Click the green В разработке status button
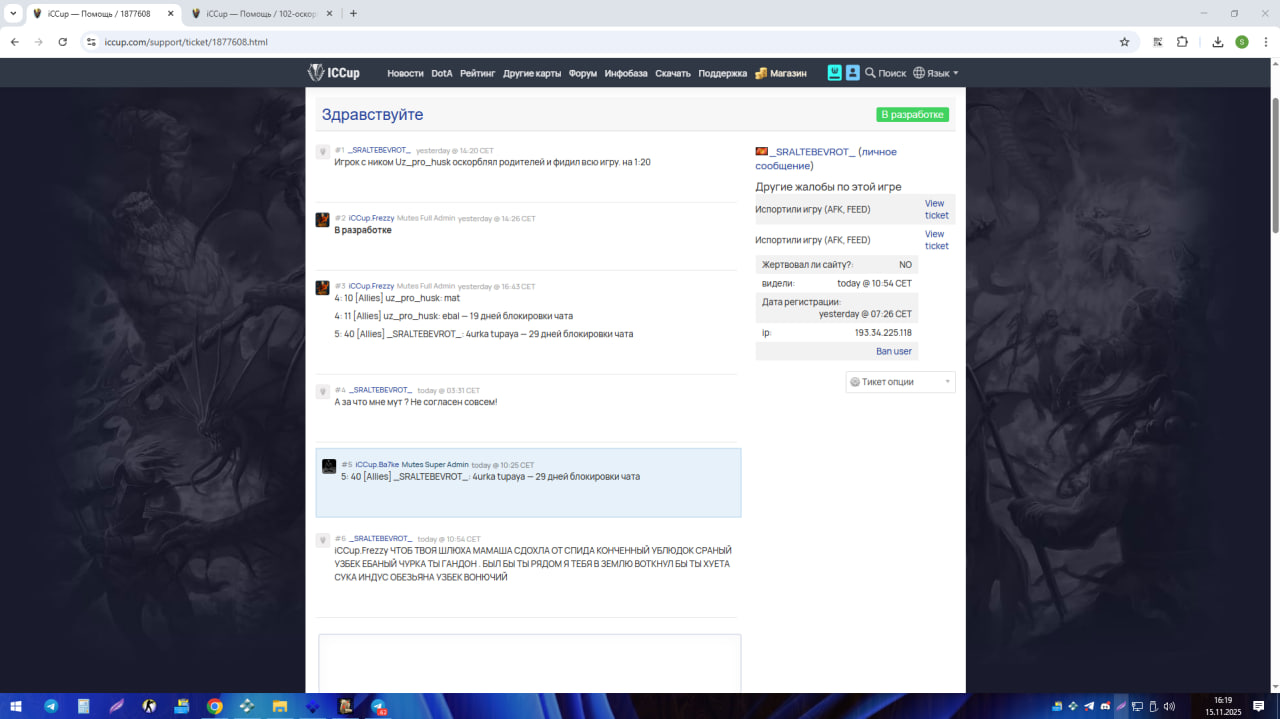Screen dimensions: 1280x719 coord(912,115)
